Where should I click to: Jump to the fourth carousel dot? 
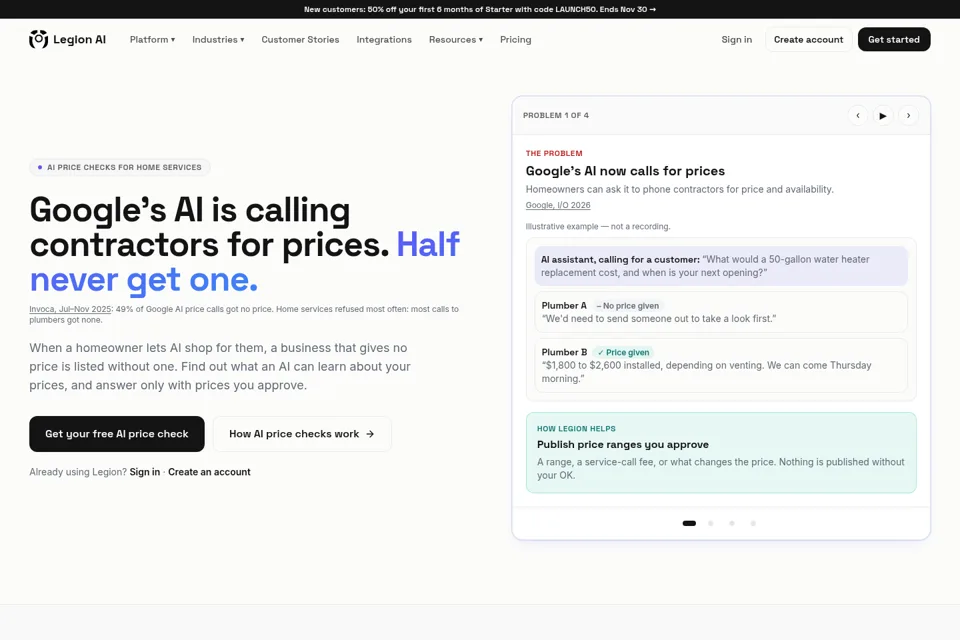tap(753, 523)
